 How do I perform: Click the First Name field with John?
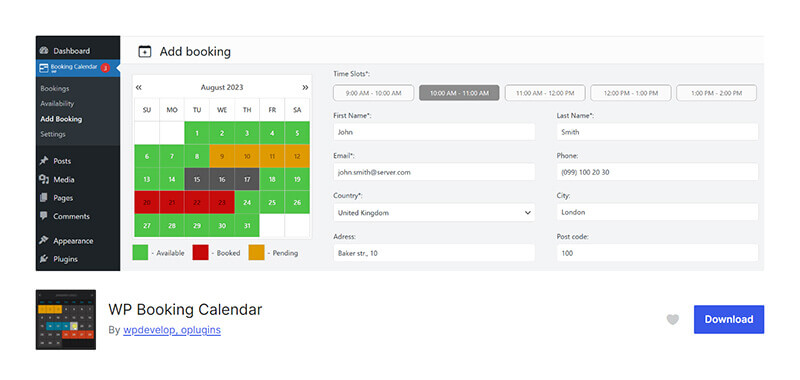click(x=434, y=132)
